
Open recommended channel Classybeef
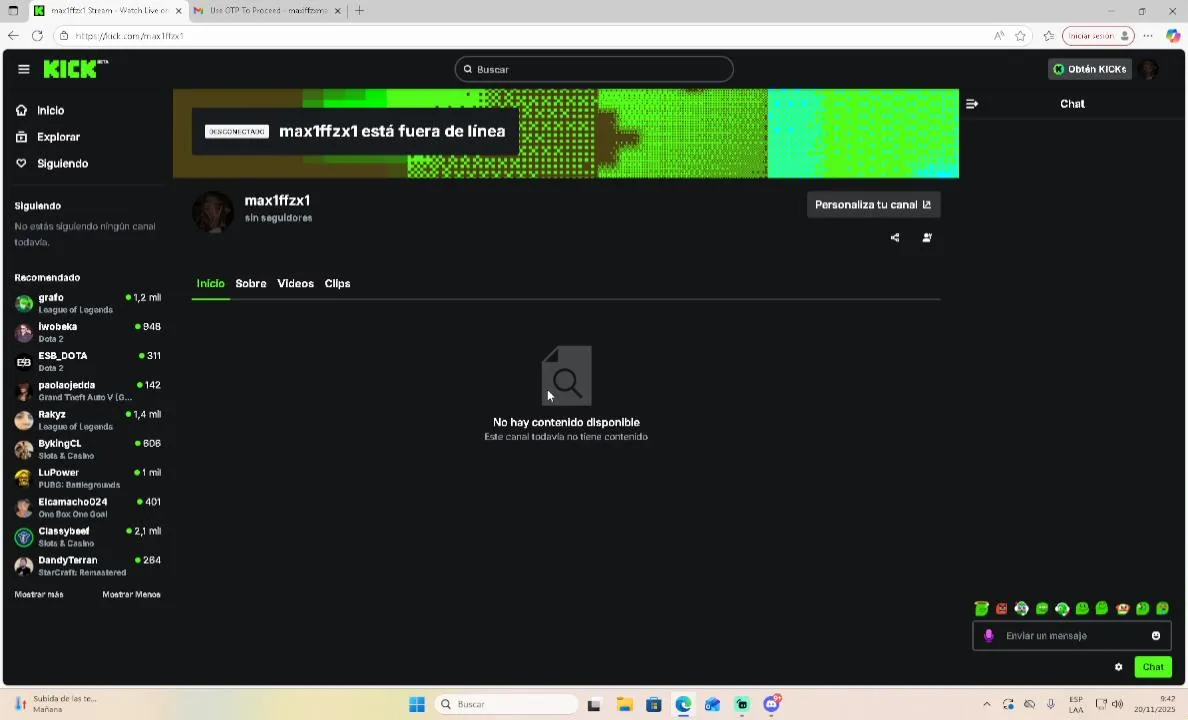tap(88, 537)
